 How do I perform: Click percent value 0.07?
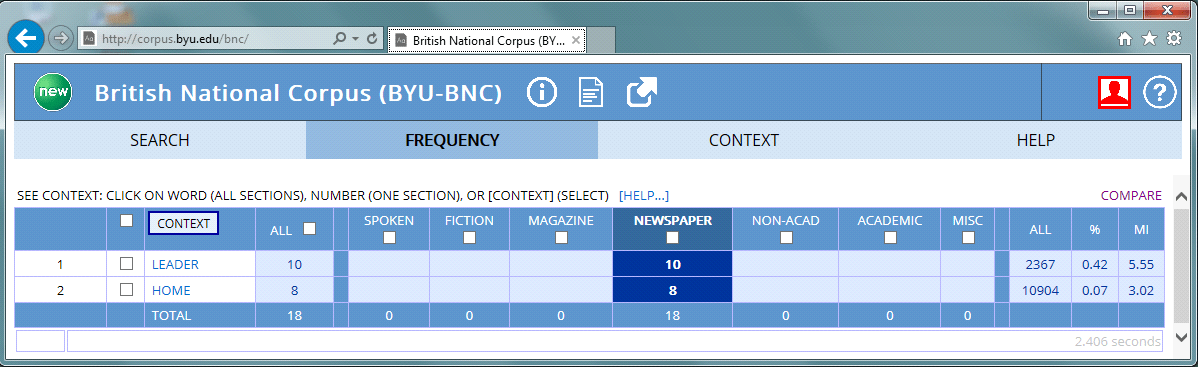[1094, 290]
